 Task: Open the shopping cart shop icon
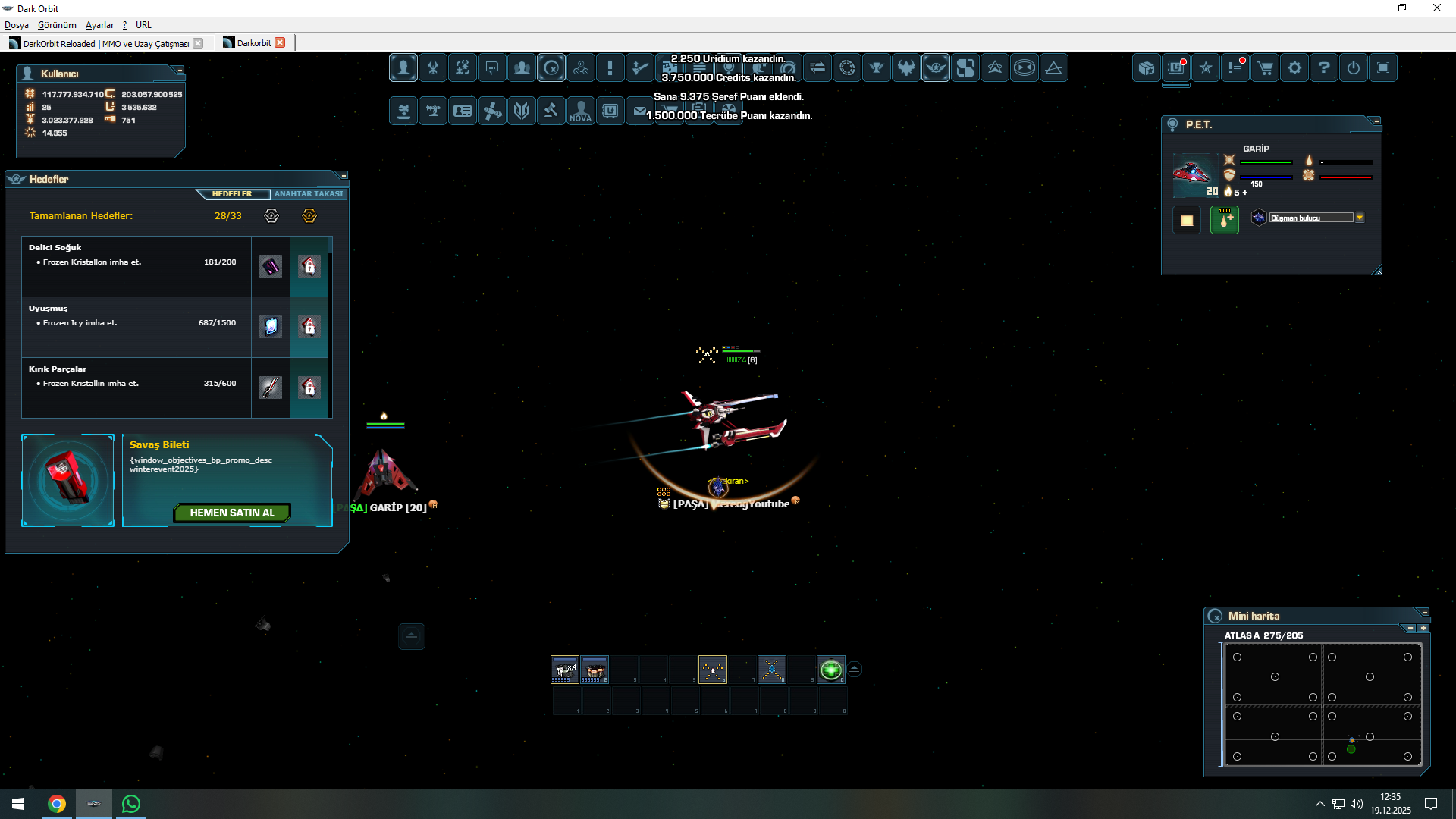tap(1265, 68)
